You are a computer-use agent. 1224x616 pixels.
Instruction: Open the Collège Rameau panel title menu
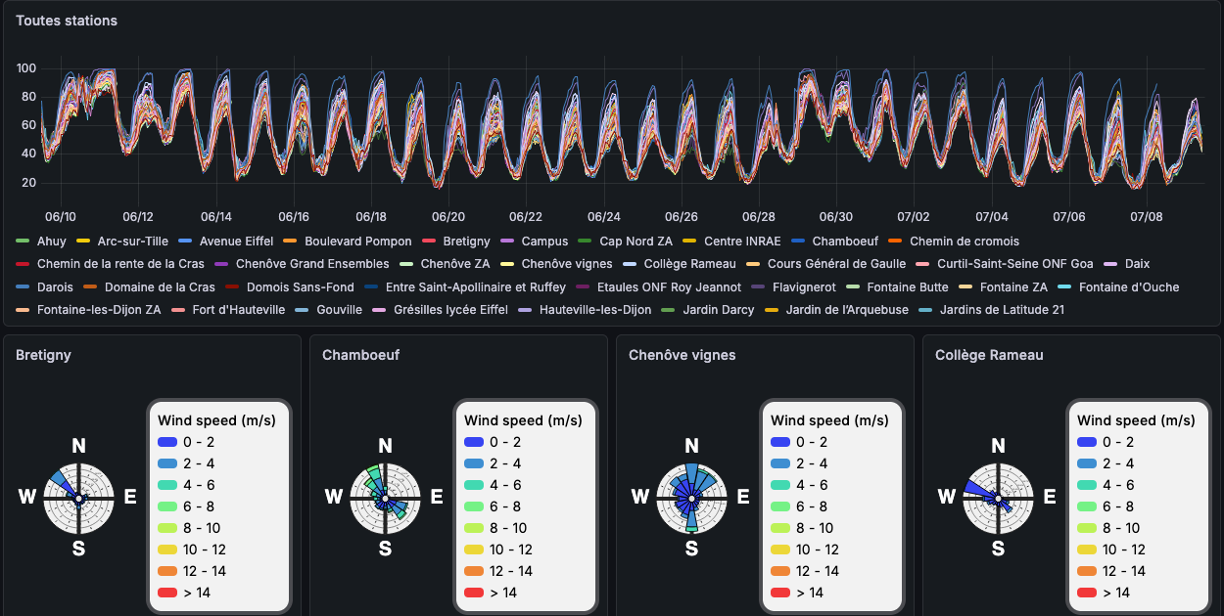coord(989,355)
